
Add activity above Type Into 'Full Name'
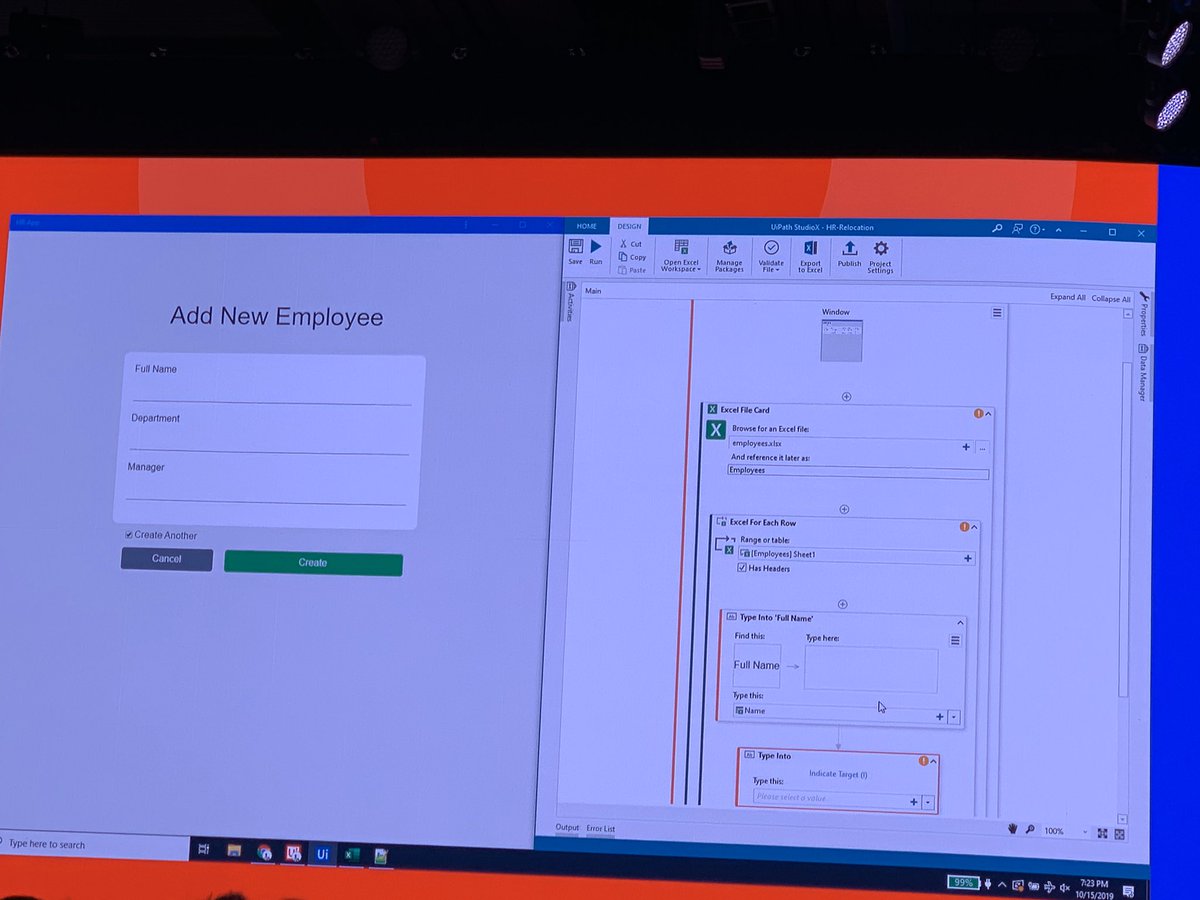[x=842, y=604]
